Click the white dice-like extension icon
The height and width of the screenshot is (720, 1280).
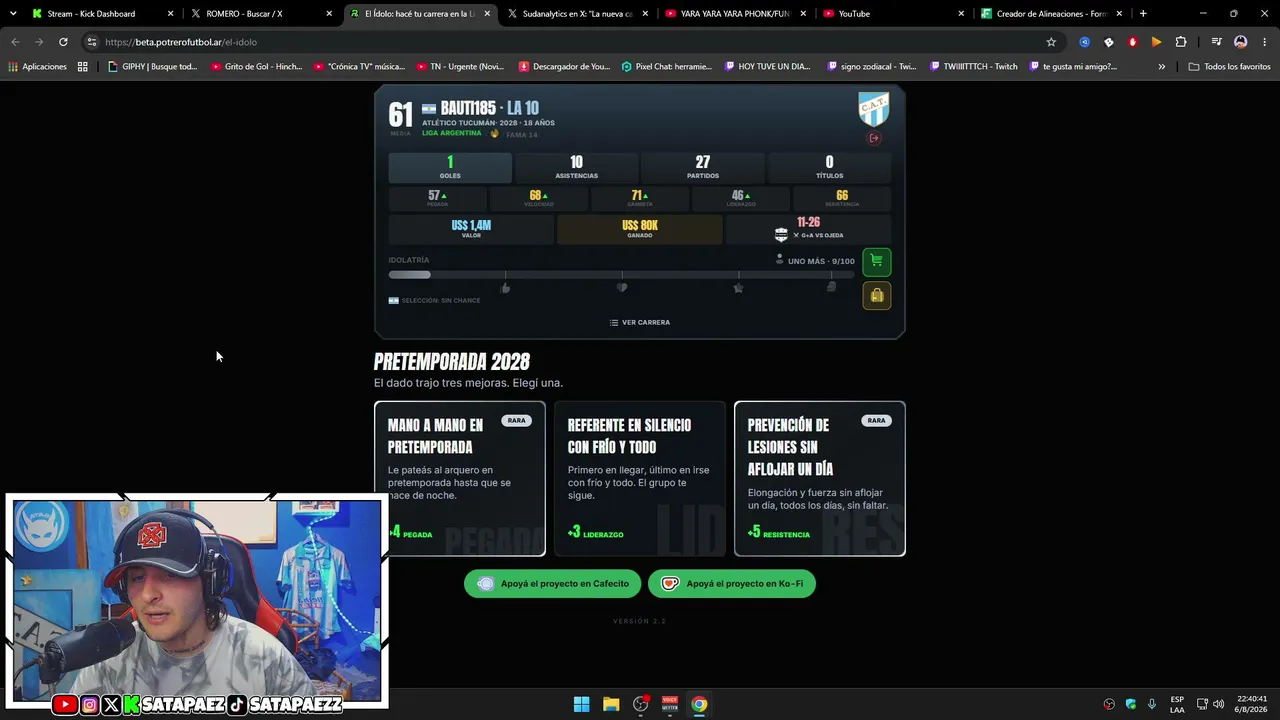coord(1109,42)
